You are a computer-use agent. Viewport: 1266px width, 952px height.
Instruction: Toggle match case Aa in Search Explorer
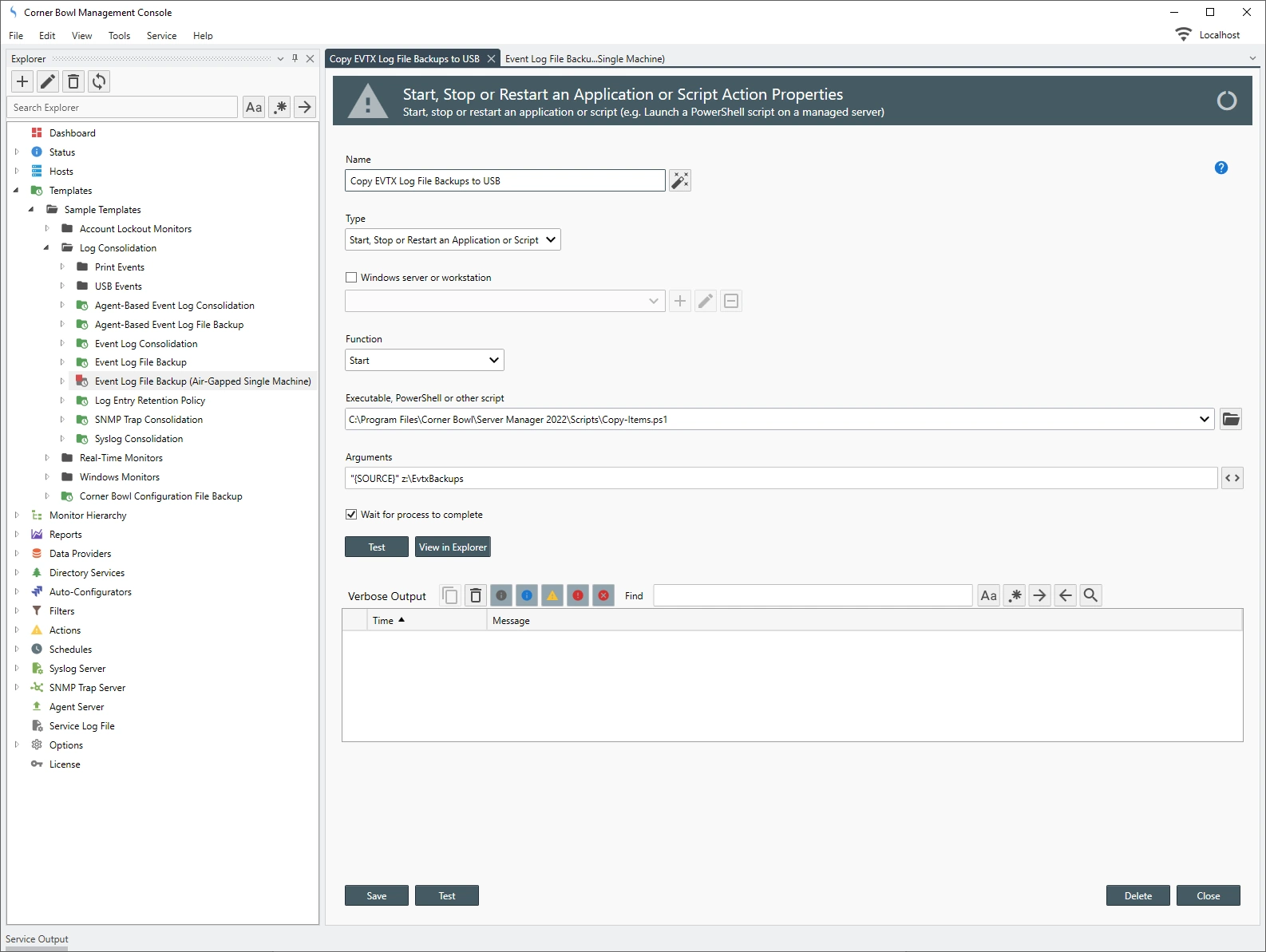click(254, 108)
